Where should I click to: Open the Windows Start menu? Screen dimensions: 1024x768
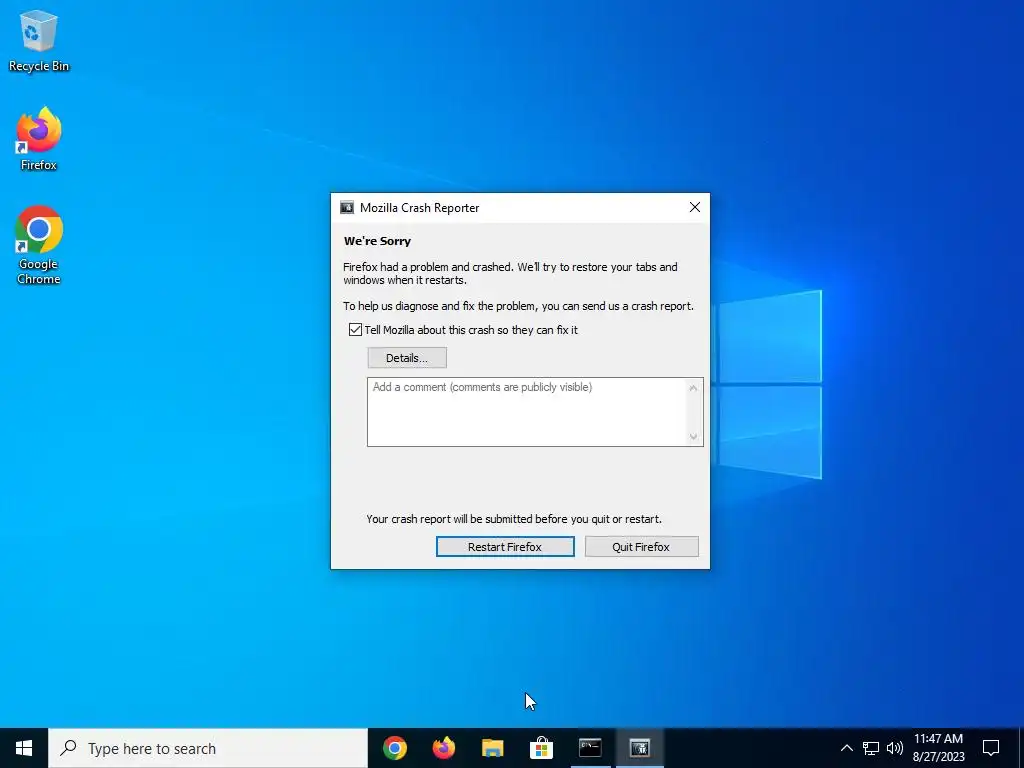24,748
